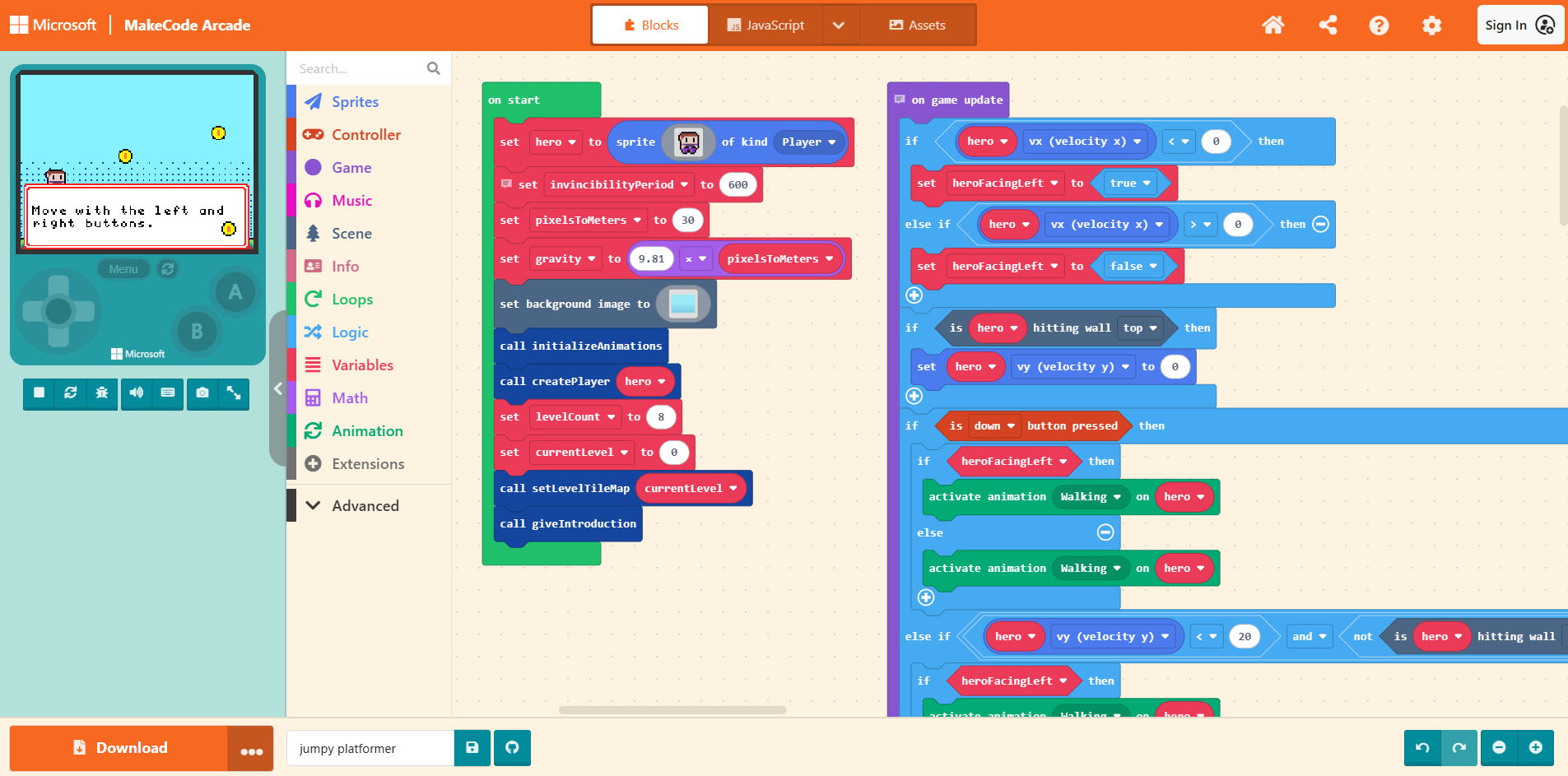Viewport: 1568px width, 776px height.
Task: Click the toolbox search magnifier icon
Action: [x=434, y=68]
